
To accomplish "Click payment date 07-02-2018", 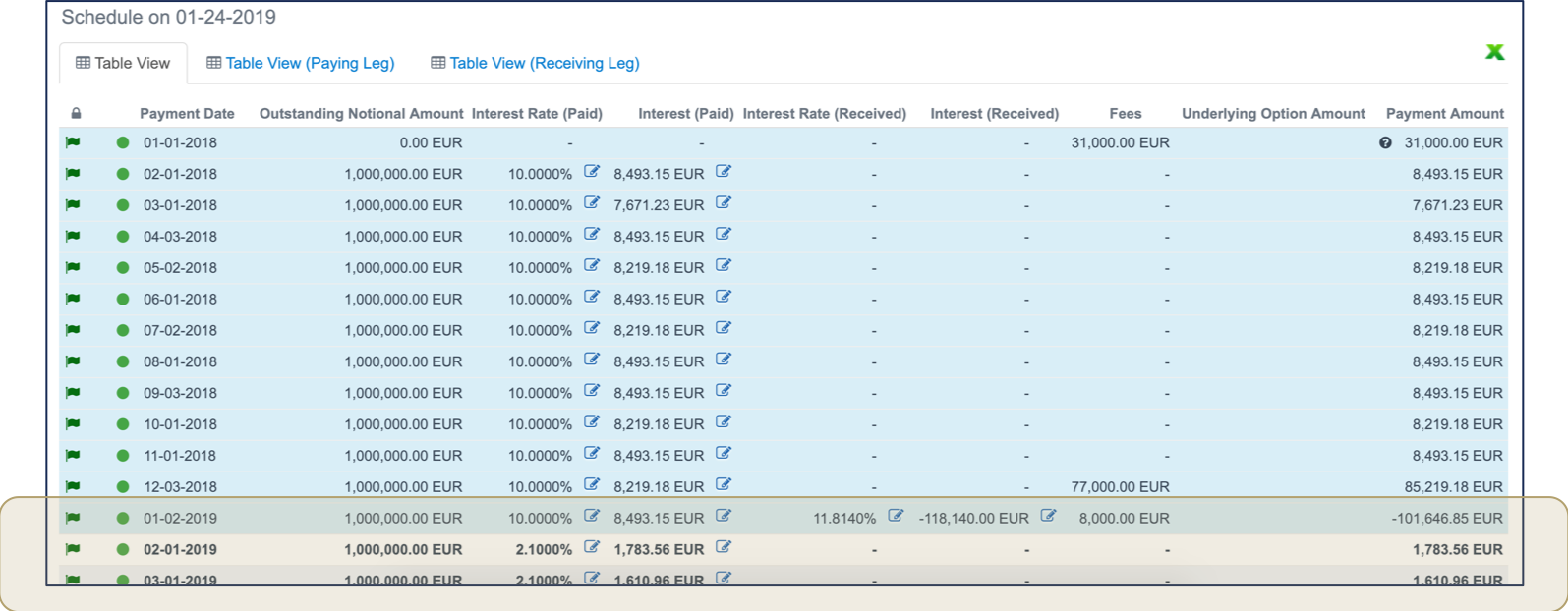I will pyautogui.click(x=180, y=330).
